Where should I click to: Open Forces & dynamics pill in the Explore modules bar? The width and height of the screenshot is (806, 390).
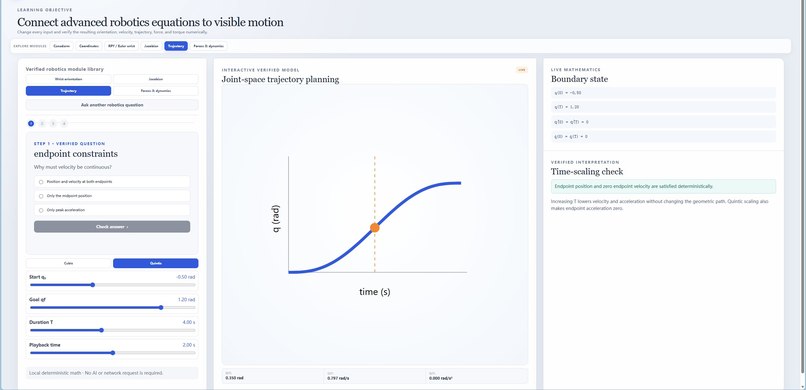(x=208, y=46)
